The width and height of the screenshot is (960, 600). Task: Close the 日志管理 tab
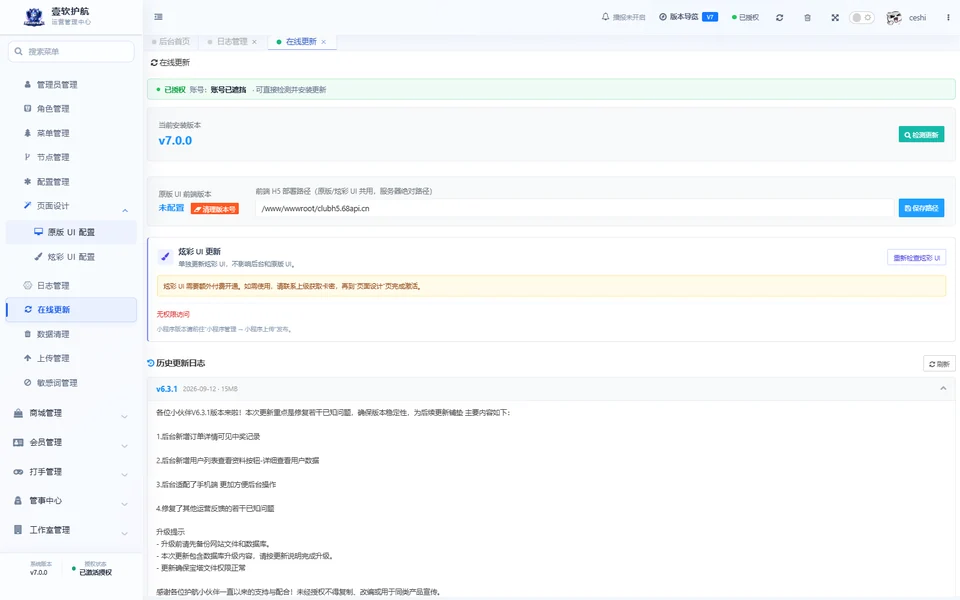point(254,42)
